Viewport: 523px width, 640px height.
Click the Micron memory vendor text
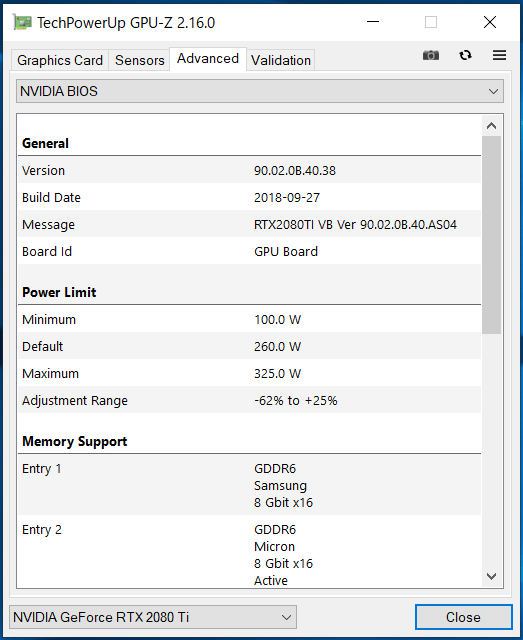[x=274, y=547]
